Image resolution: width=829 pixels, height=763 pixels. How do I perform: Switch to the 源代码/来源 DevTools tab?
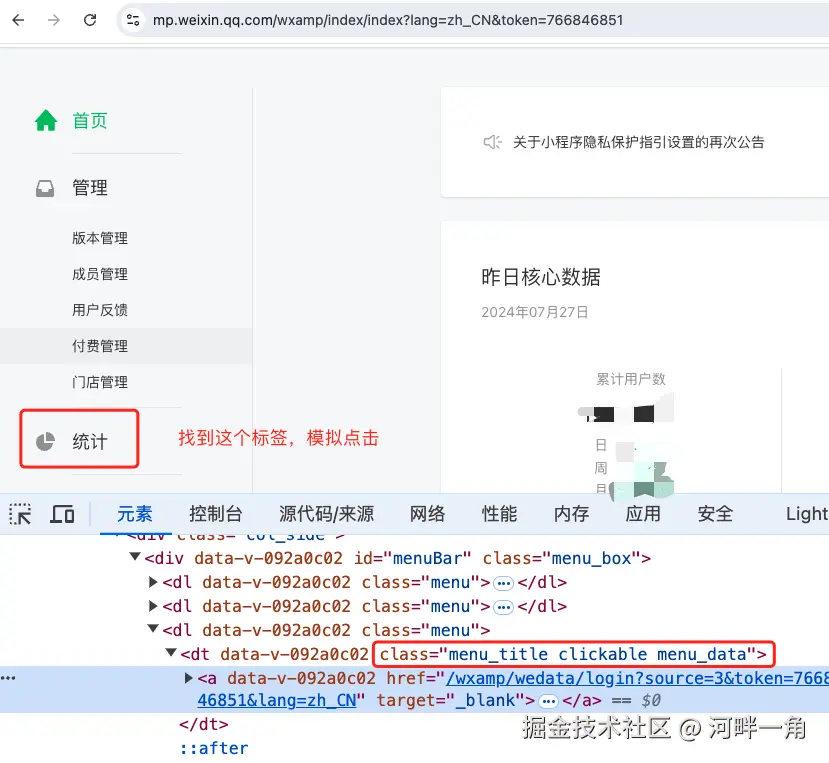pyautogui.click(x=326, y=514)
